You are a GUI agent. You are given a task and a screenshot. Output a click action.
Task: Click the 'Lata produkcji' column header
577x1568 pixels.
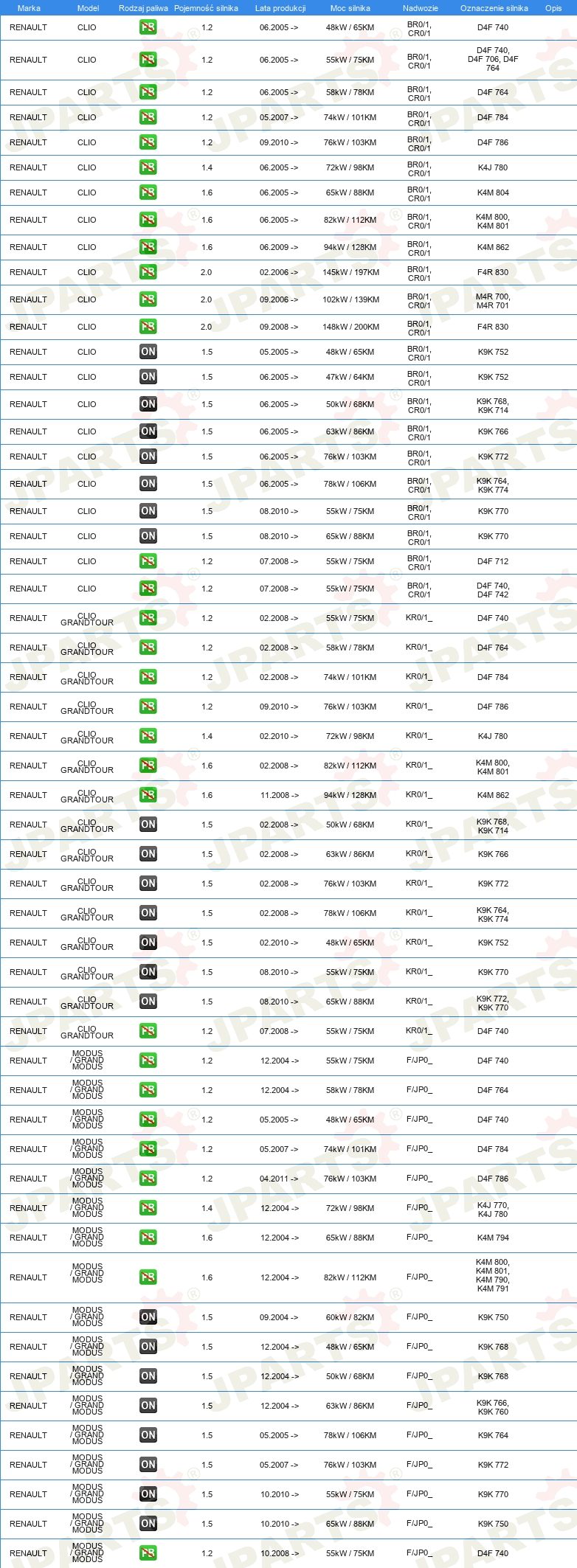[x=280, y=8]
